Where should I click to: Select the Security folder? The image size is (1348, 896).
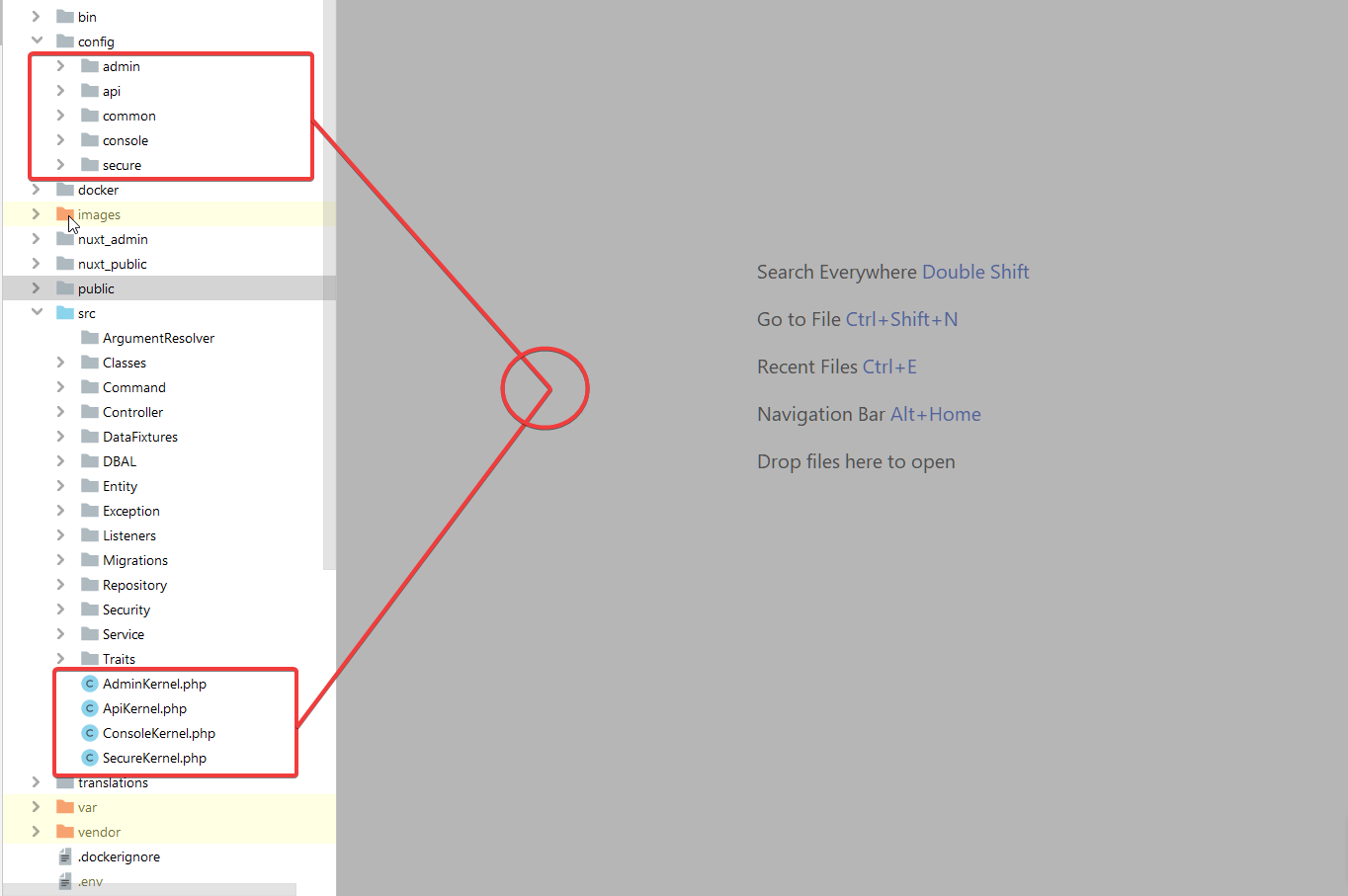click(126, 610)
